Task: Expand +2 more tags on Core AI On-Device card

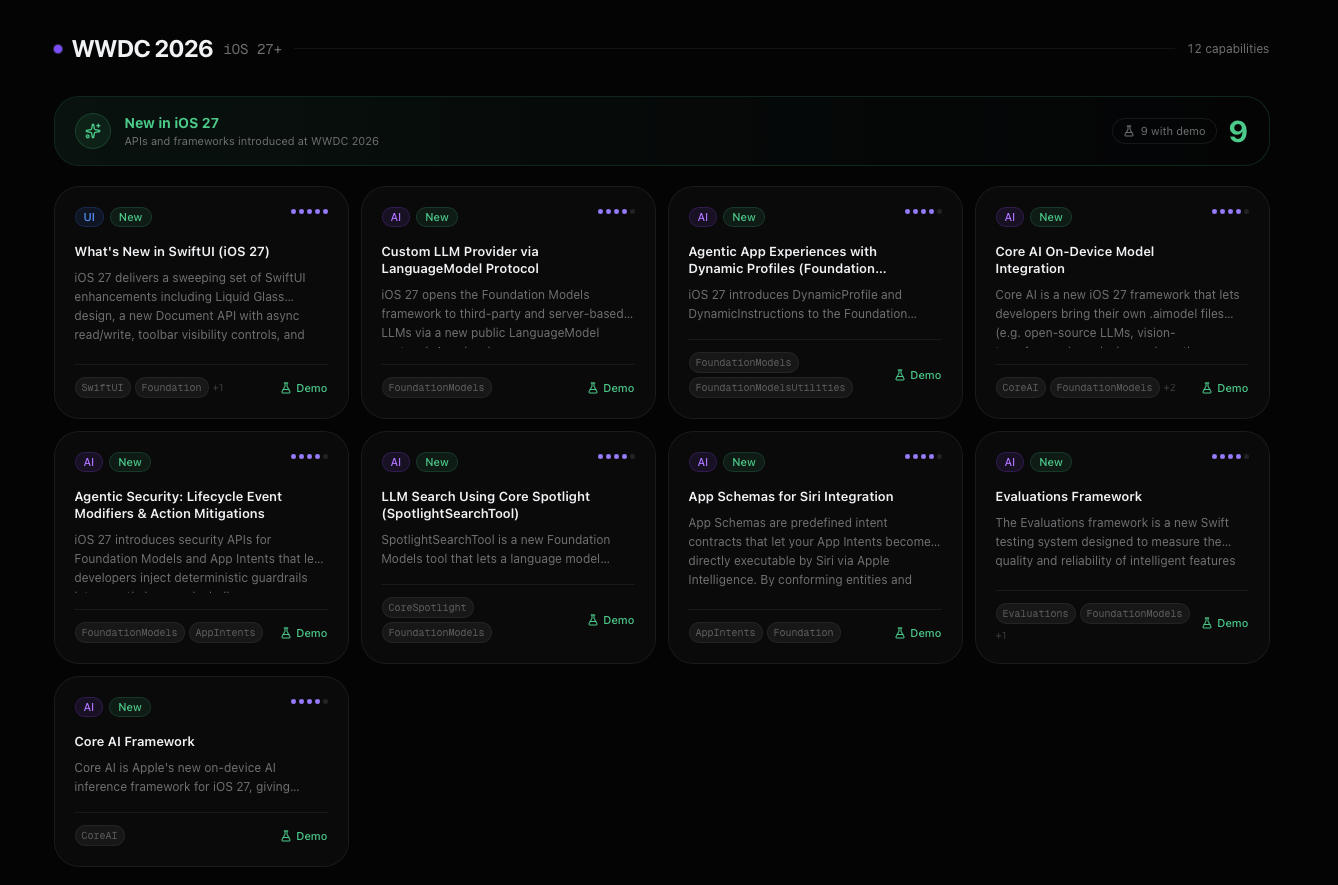Action: click(x=1170, y=388)
